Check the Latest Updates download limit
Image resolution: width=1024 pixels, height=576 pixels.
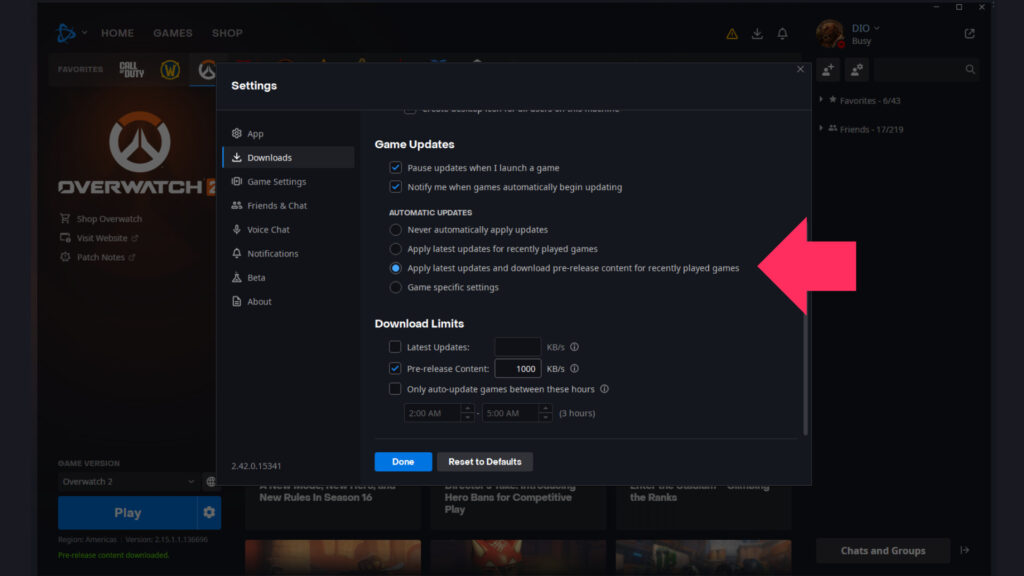(394, 347)
